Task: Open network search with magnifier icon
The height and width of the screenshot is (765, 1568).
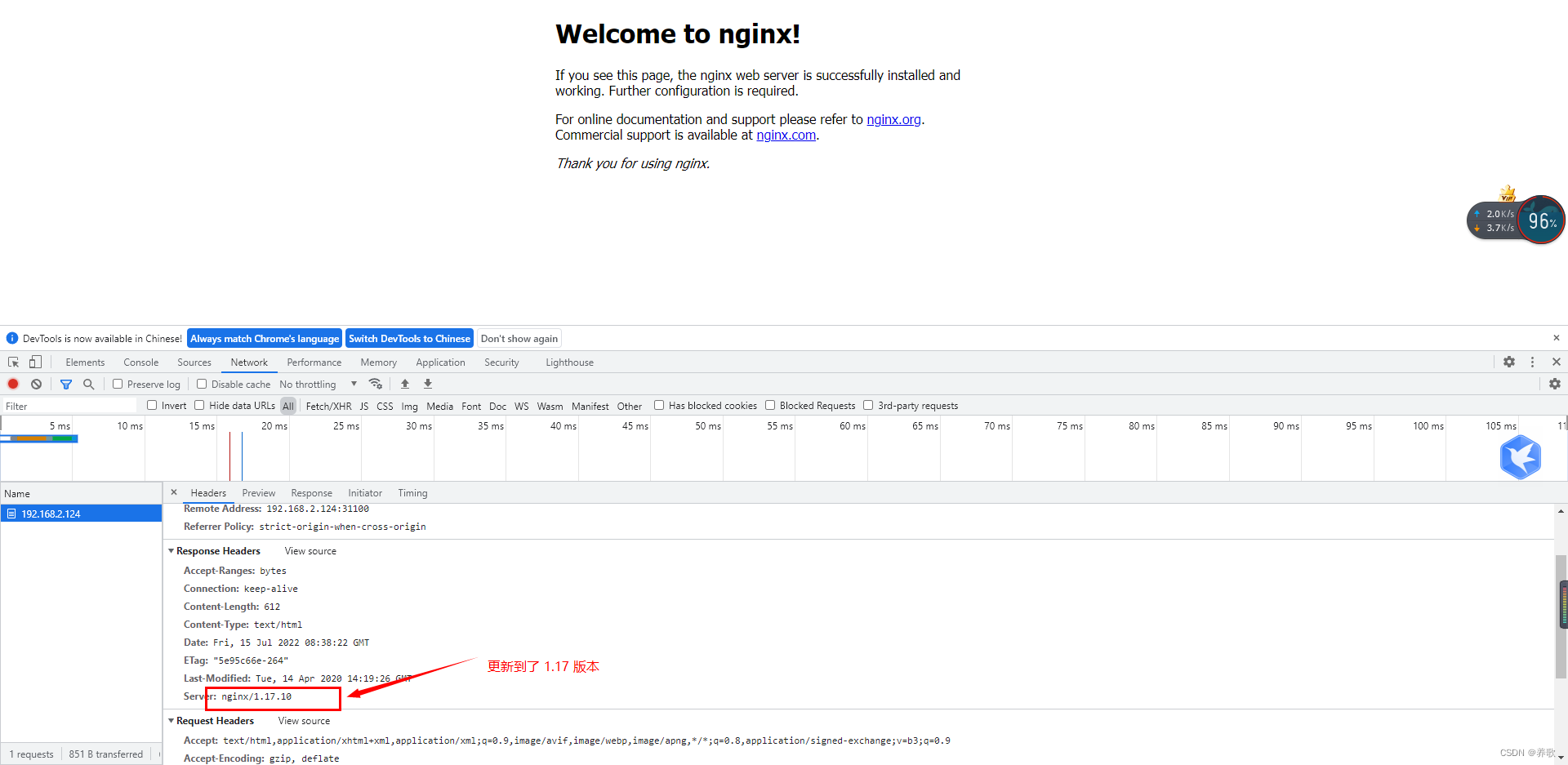Action: [x=88, y=384]
